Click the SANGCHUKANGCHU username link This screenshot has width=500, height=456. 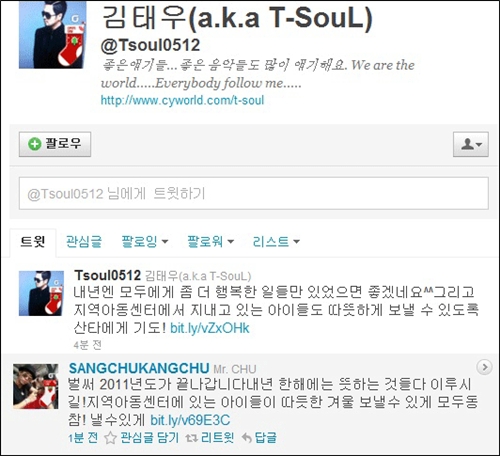pos(139,368)
